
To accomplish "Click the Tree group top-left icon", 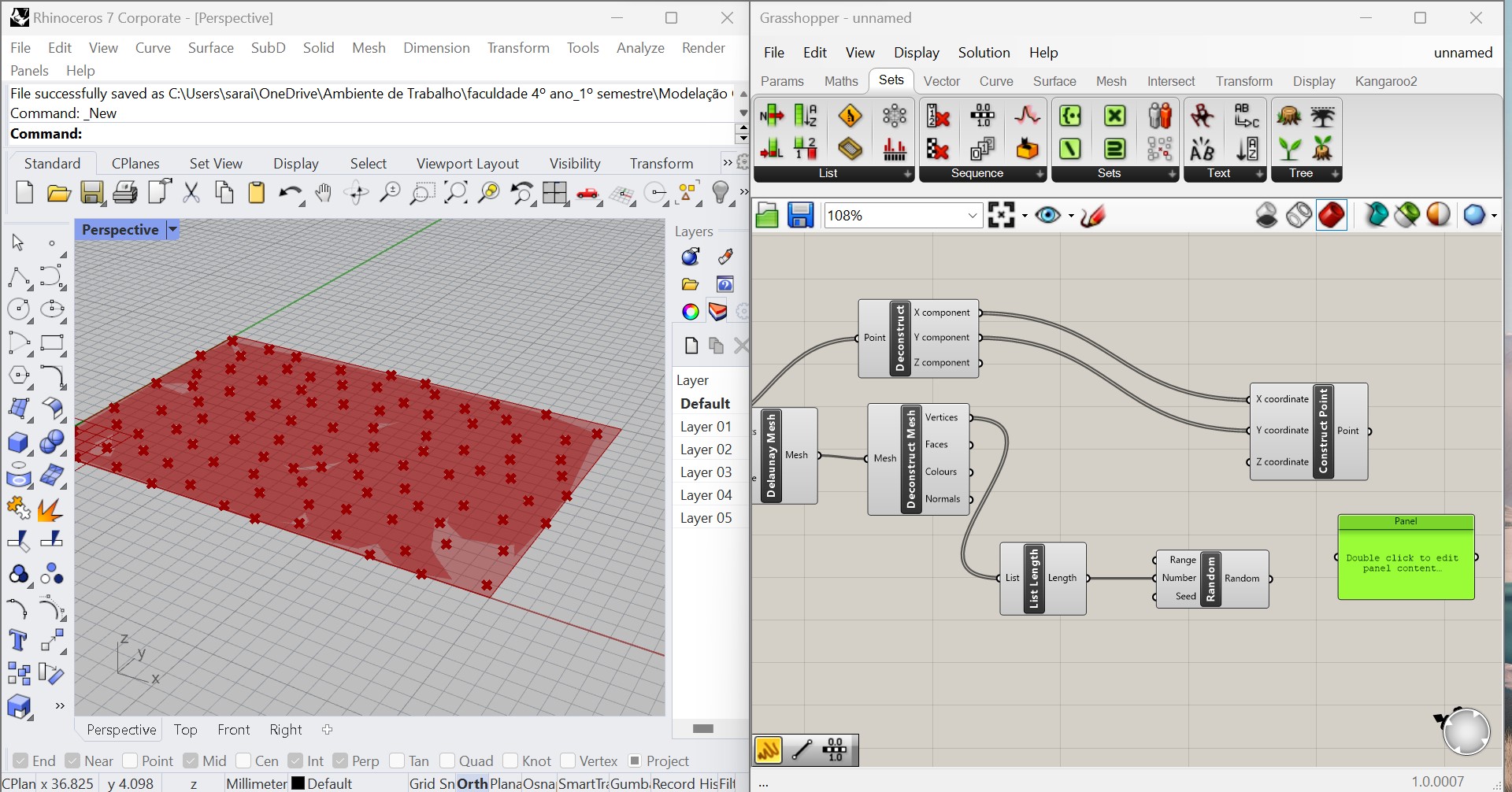I will (x=1289, y=117).
